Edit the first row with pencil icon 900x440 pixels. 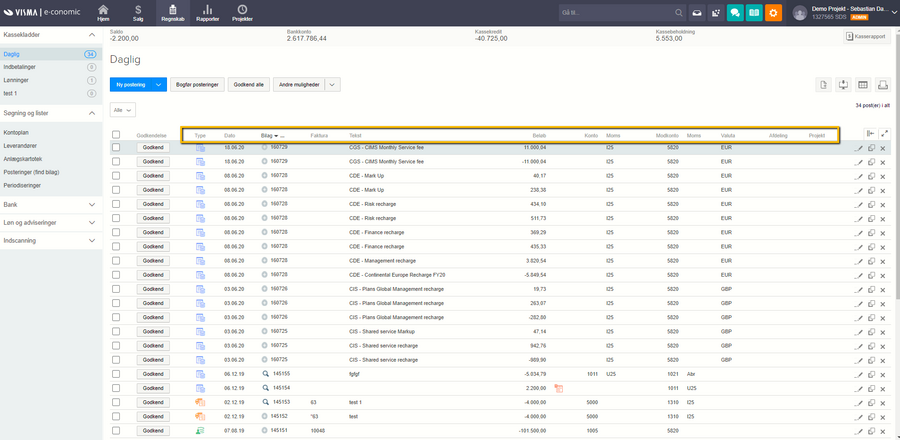(x=858, y=148)
